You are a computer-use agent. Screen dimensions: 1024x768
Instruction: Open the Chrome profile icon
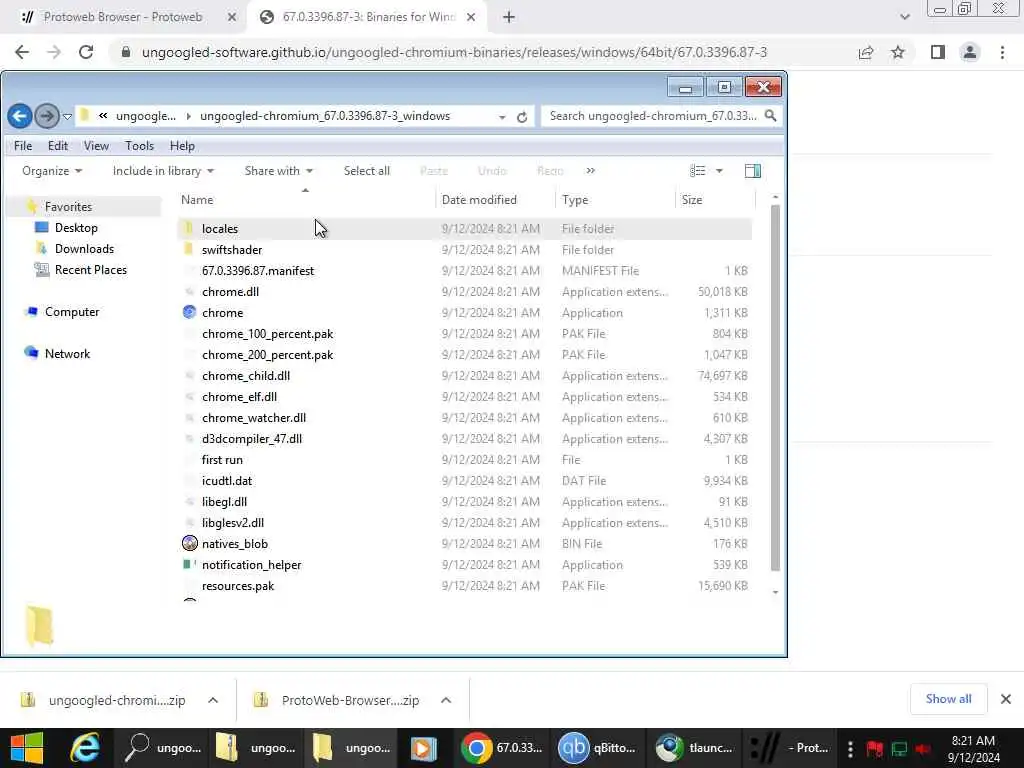pos(970,52)
